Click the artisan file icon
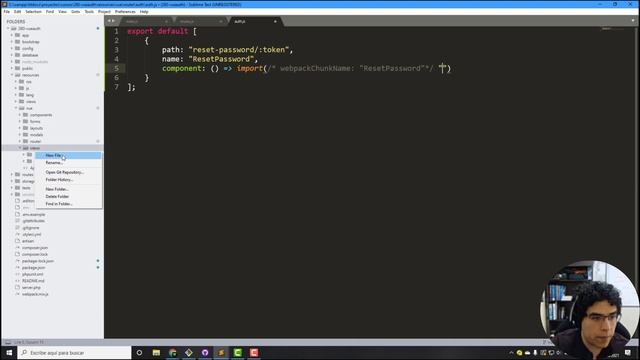Screen dimensions: 640x360 18,241
